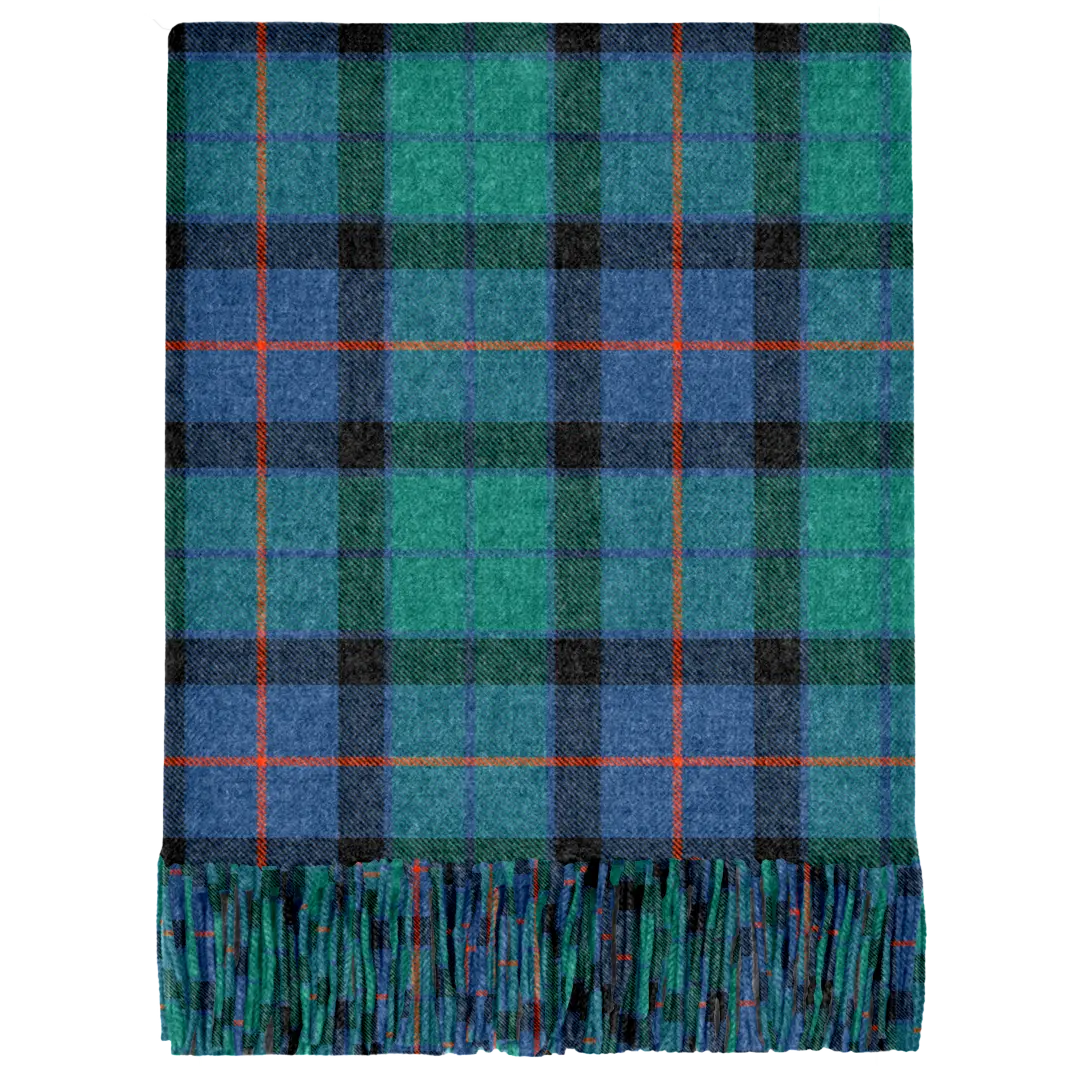Screen dimensions: 1066x1066
Task: Click the lower-right crossing of the orange stripes
Action: (x=676, y=761)
